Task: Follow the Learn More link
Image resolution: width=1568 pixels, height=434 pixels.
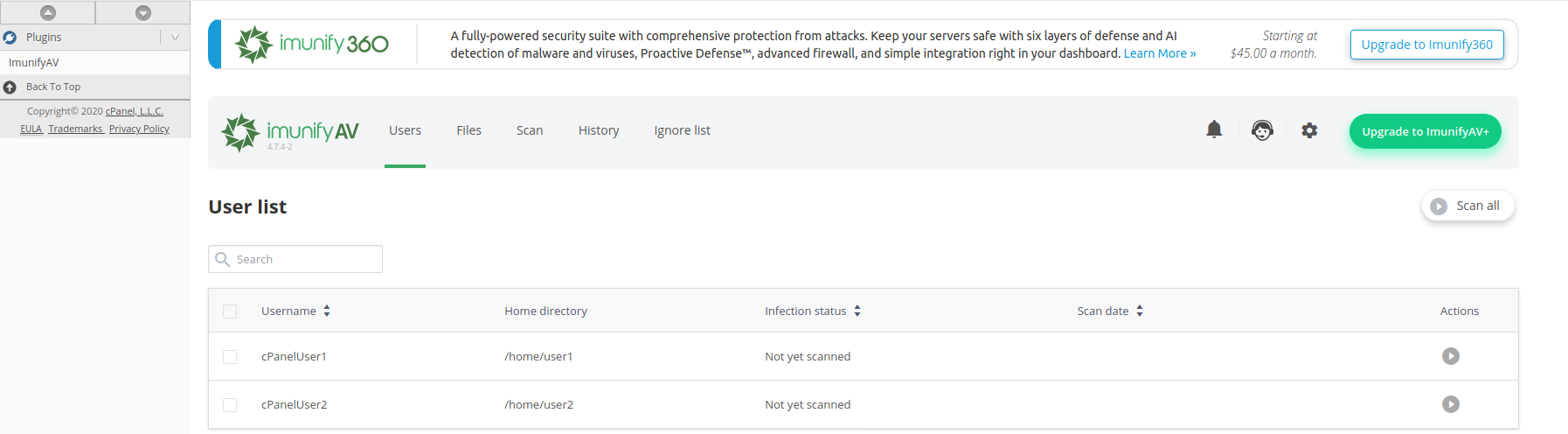Action: pos(1159,53)
